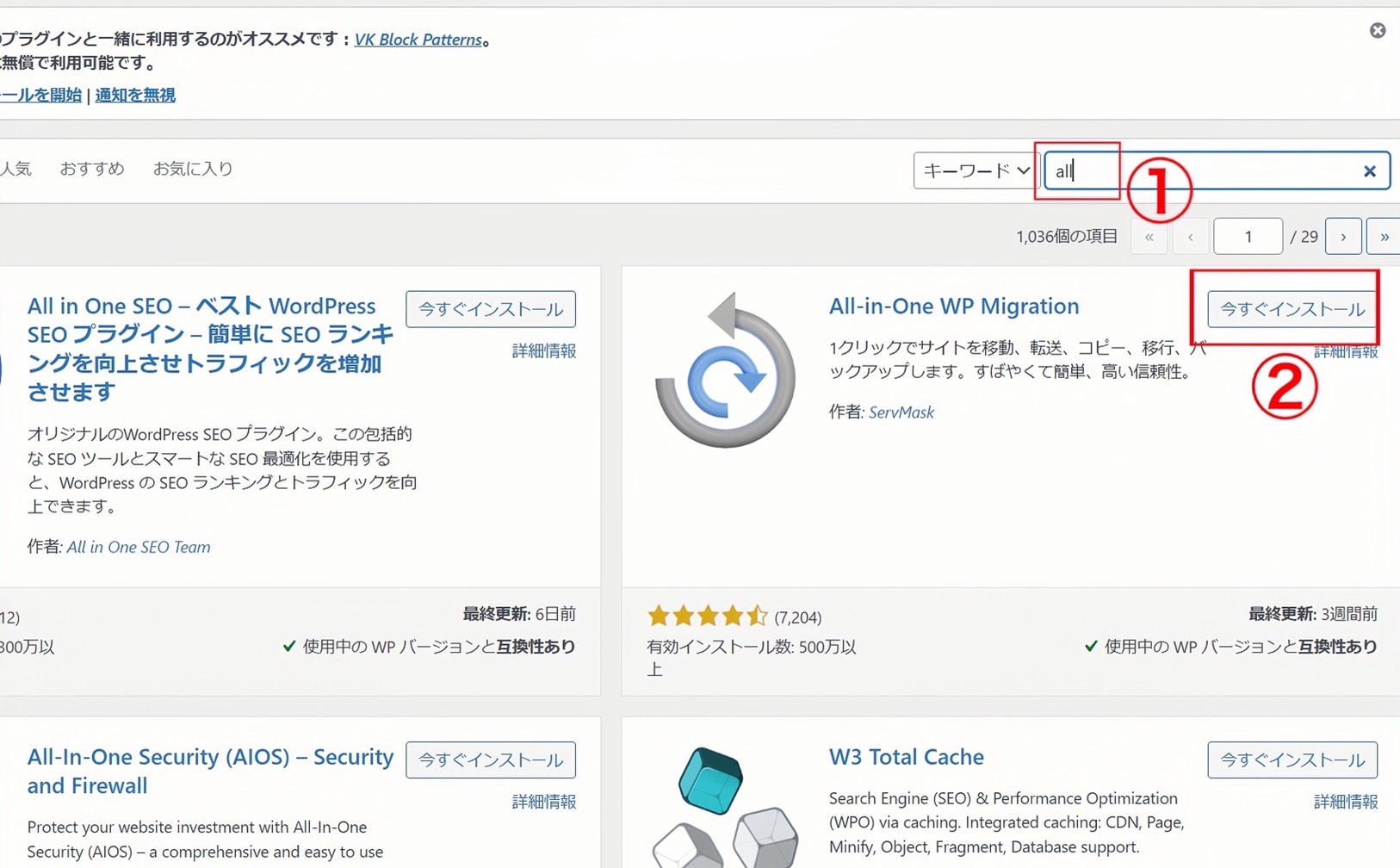Image resolution: width=1400 pixels, height=868 pixels.
Task: Open the All in One SEO Team author link
Action: 139,547
